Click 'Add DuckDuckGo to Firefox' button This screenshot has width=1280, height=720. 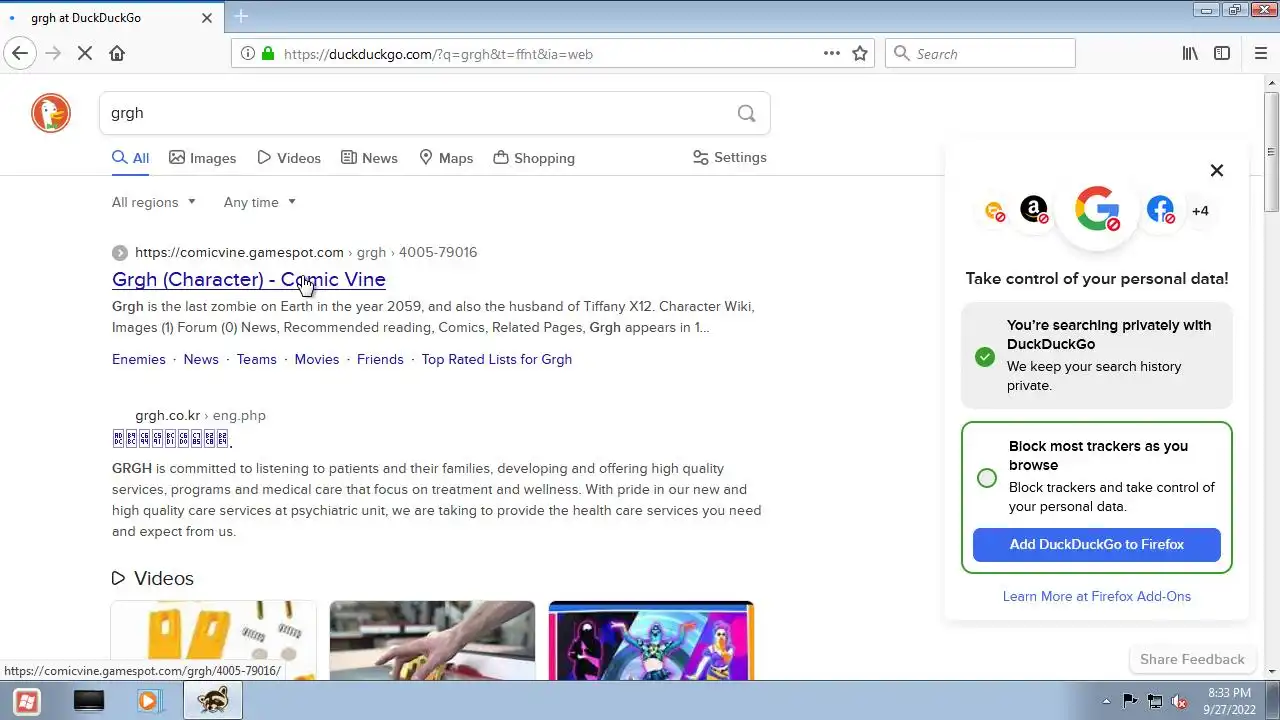pos(1097,544)
